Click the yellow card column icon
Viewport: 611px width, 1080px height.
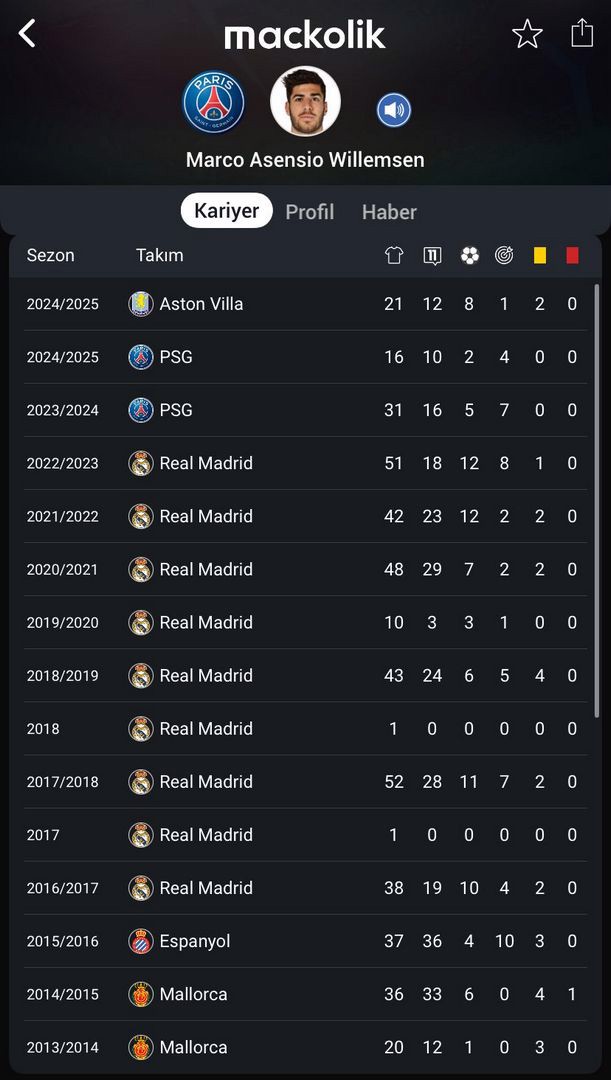coord(540,256)
